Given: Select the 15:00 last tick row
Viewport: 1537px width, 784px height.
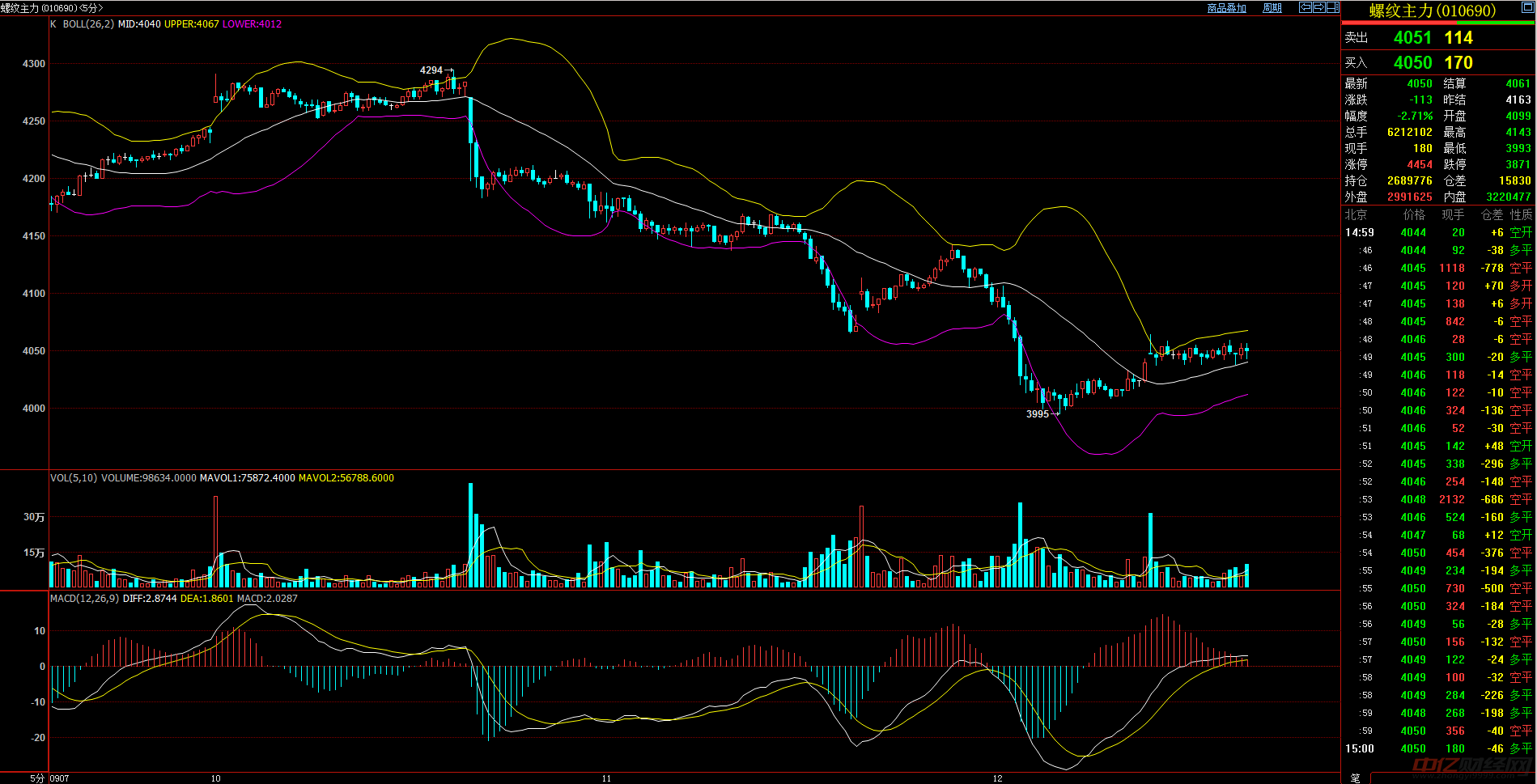Looking at the screenshot, I should [1437, 748].
